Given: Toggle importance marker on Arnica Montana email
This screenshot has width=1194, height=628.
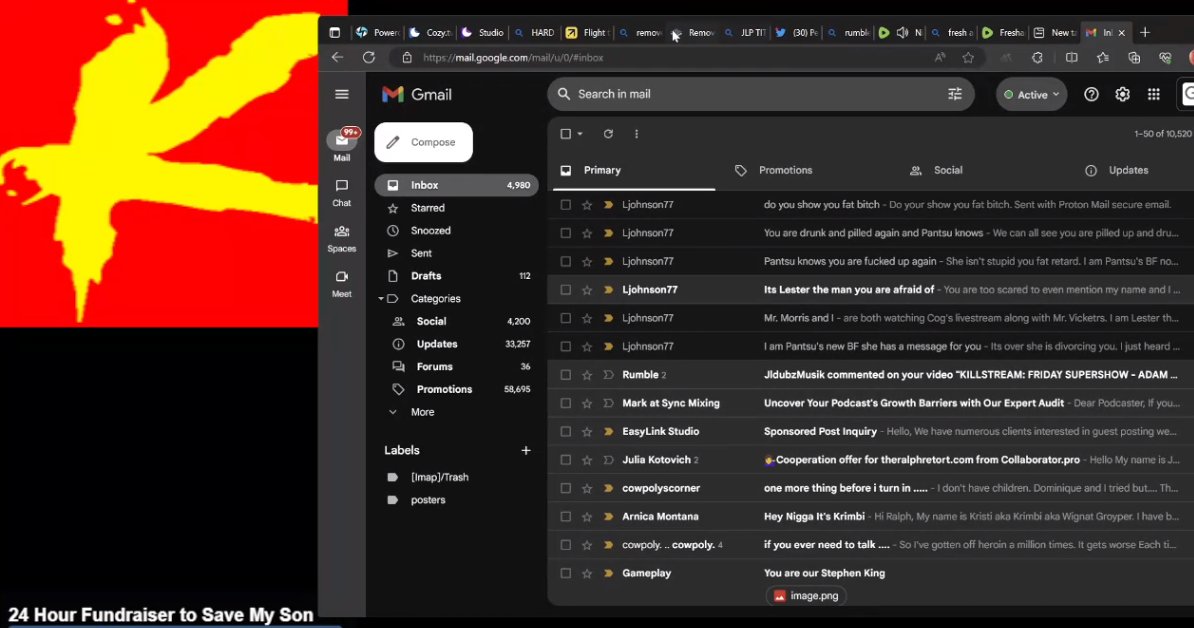Looking at the screenshot, I should click(608, 517).
